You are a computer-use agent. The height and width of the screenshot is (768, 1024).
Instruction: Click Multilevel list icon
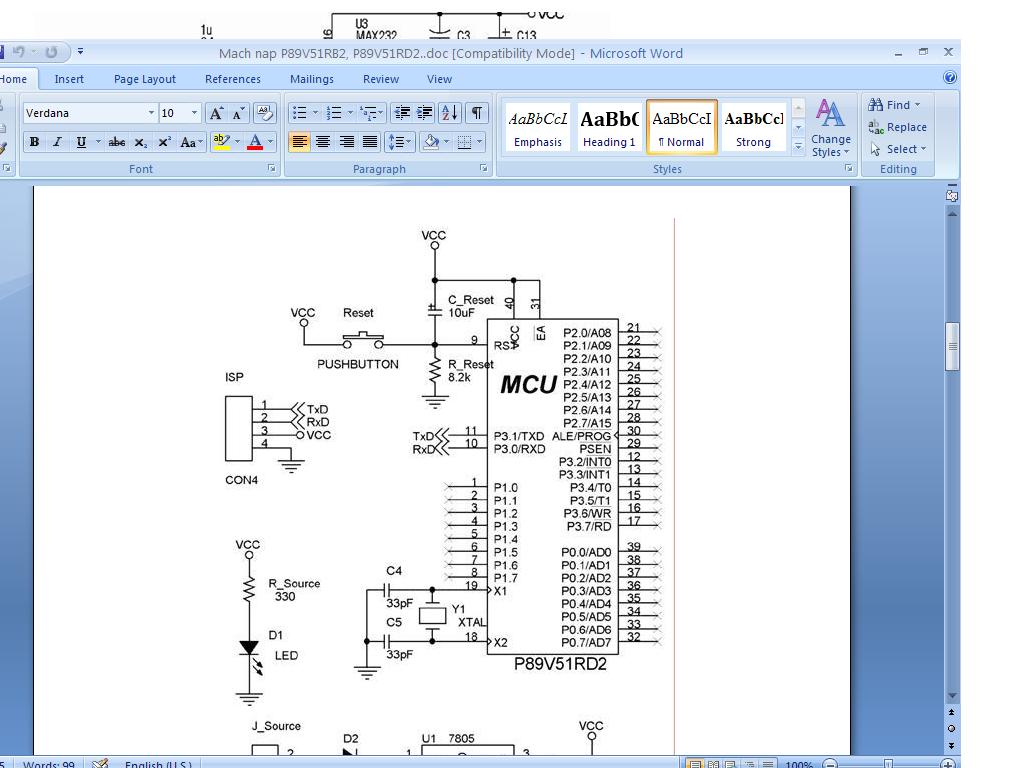pos(368,113)
